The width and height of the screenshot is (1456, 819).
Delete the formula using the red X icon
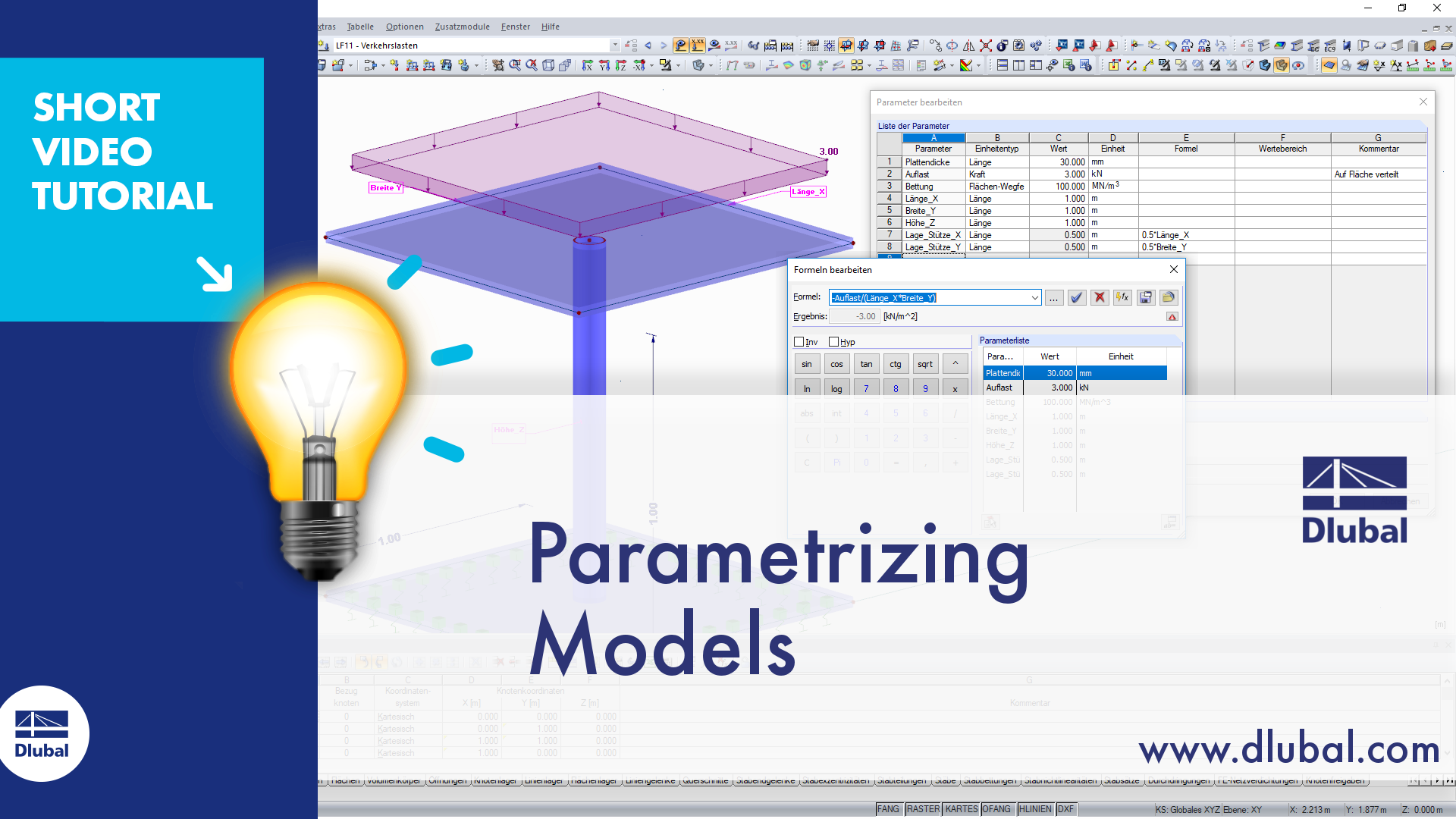pyautogui.click(x=1100, y=297)
